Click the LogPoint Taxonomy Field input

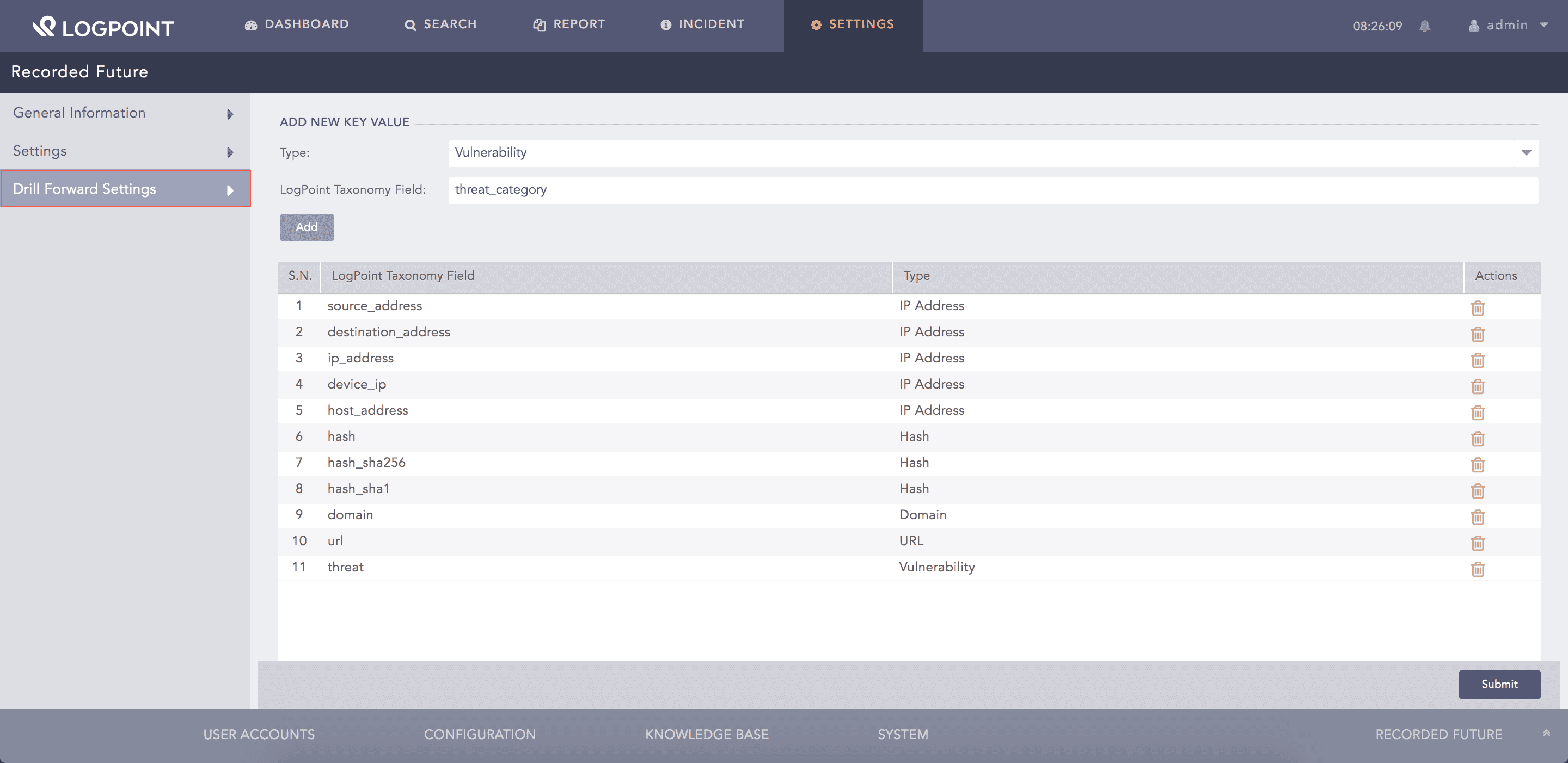tap(992, 190)
